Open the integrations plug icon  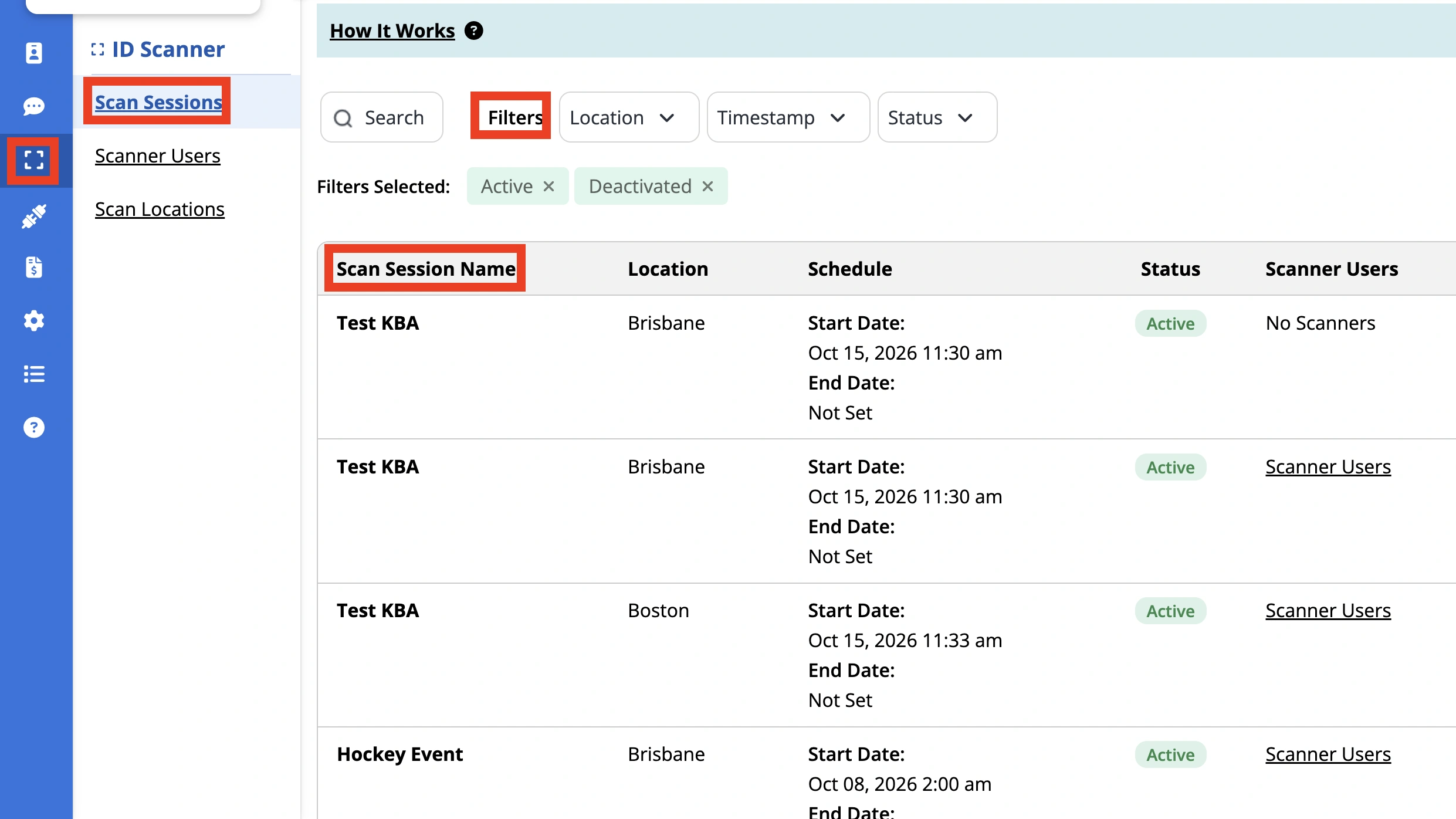point(34,216)
